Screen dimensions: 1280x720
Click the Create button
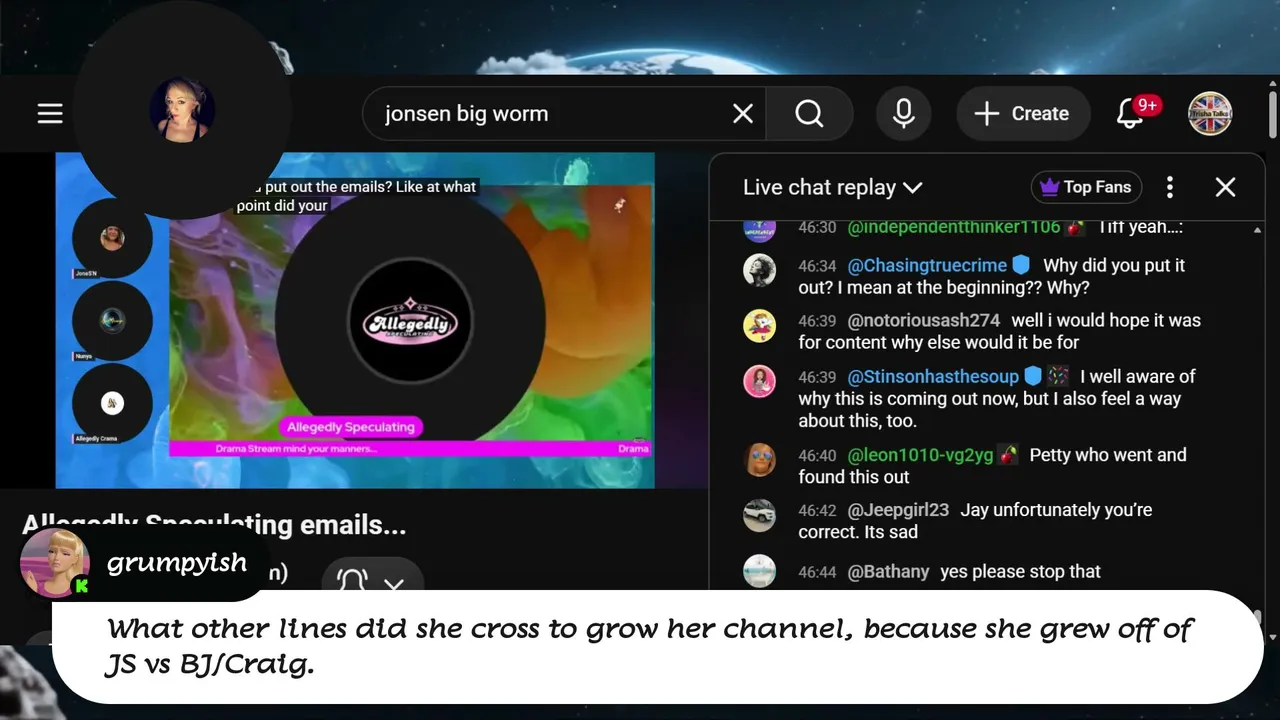[x=1022, y=114]
